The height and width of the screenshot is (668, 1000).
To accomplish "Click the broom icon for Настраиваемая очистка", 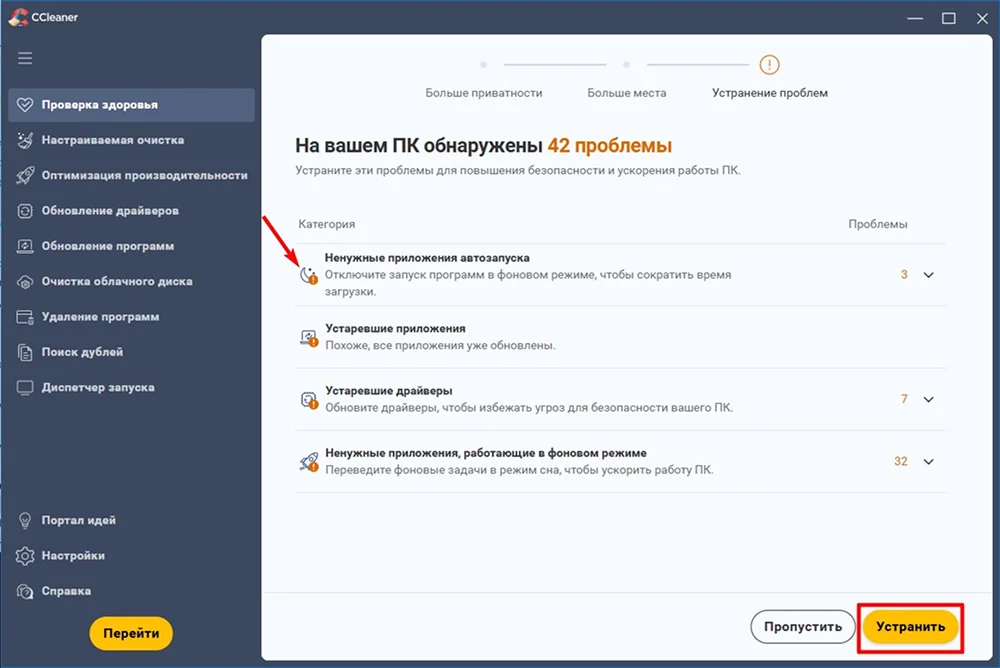I will [x=25, y=141].
